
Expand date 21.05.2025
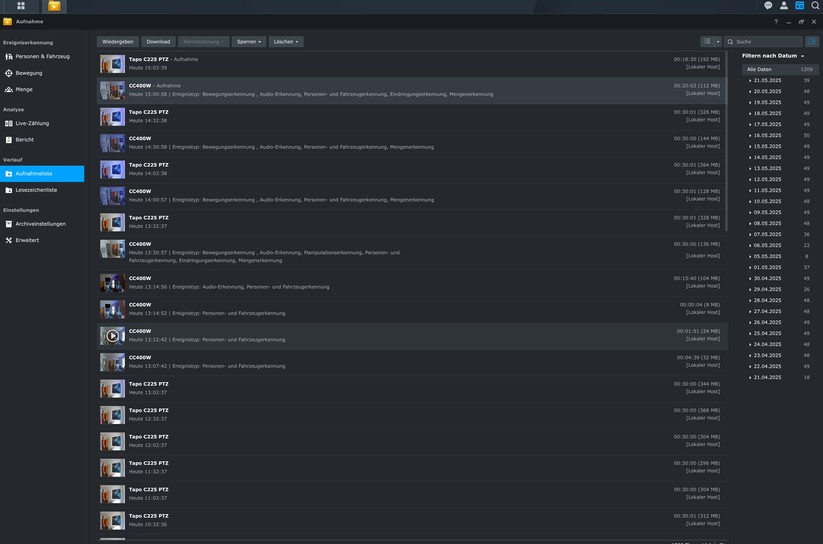(x=750, y=80)
